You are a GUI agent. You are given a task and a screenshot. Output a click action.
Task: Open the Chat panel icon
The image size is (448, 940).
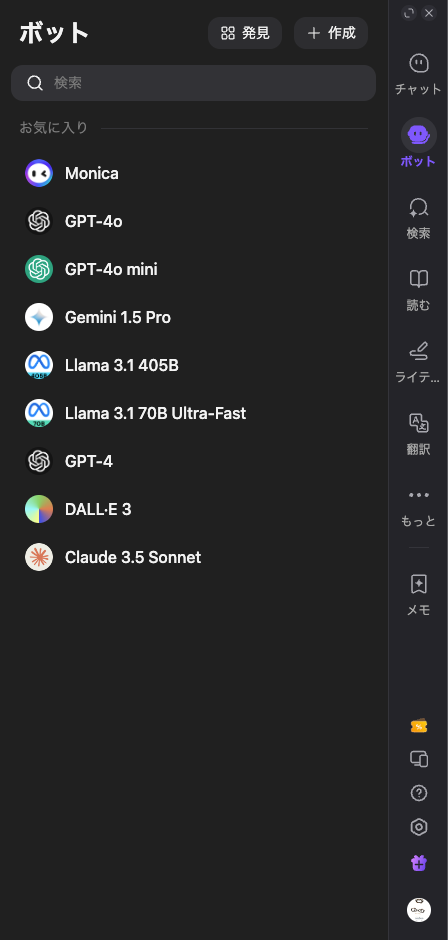click(419, 63)
